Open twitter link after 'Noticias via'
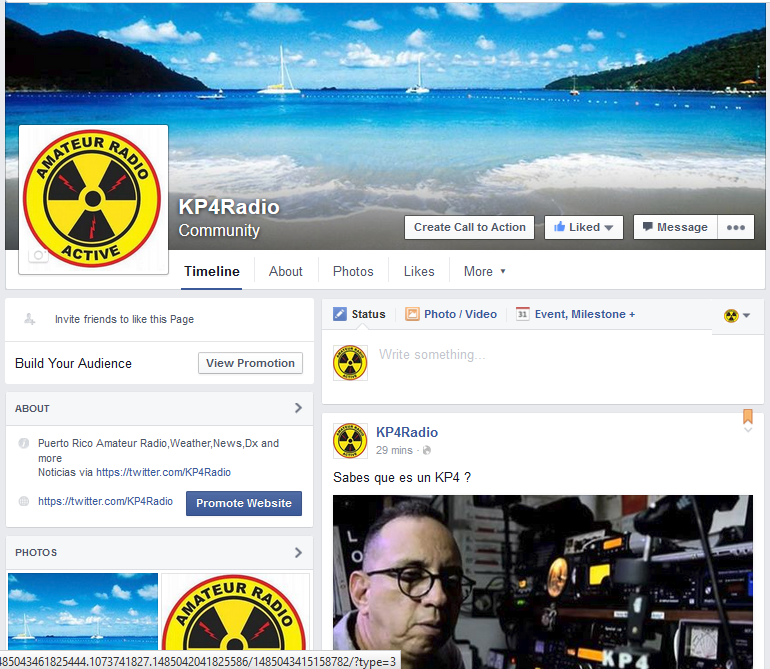 (164, 472)
